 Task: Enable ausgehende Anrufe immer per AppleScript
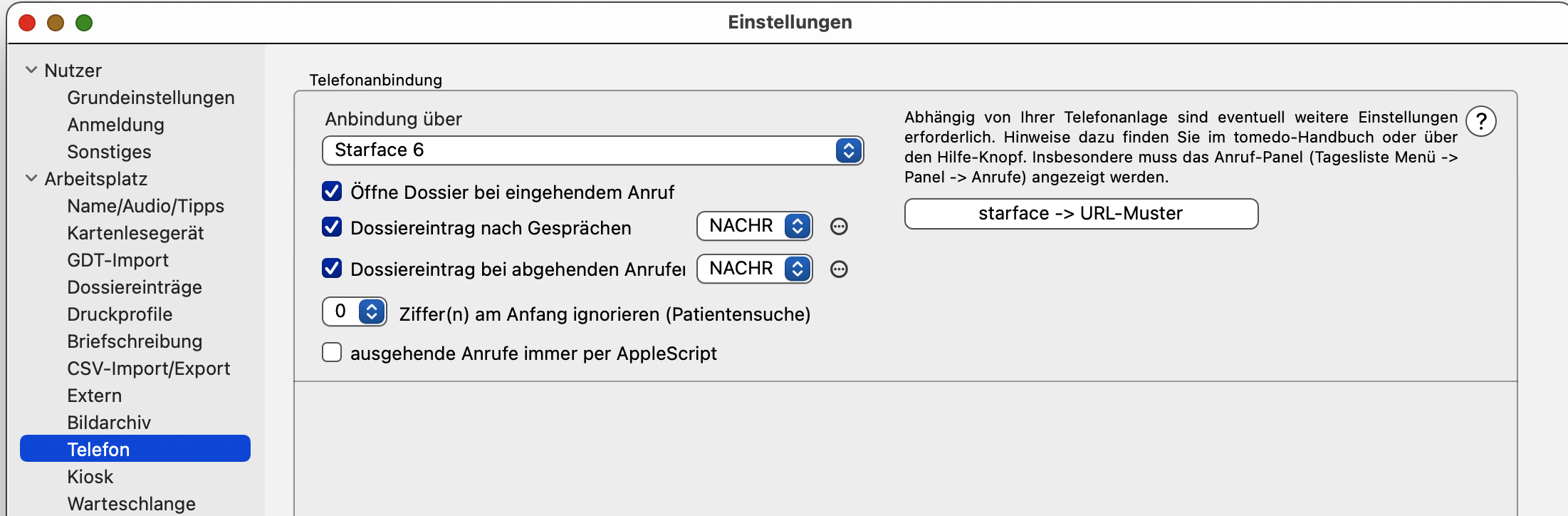[x=332, y=352]
